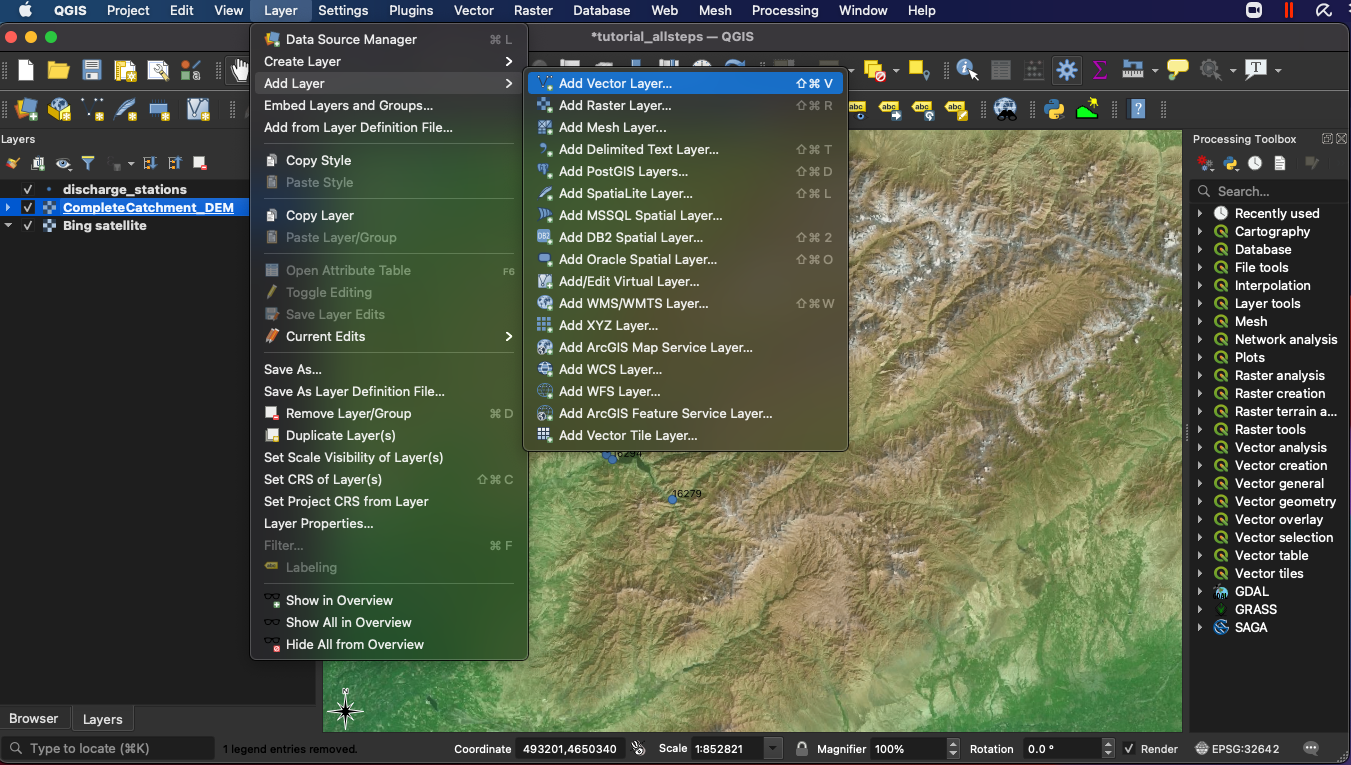The height and width of the screenshot is (765, 1351).
Task: Expand the Recently used toolbox group
Action: [x=1199, y=213]
